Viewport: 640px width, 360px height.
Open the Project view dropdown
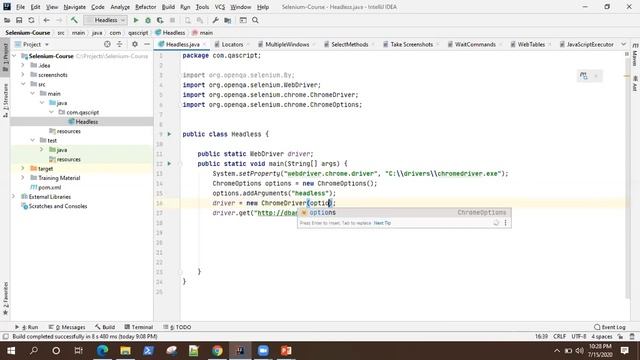click(32, 44)
